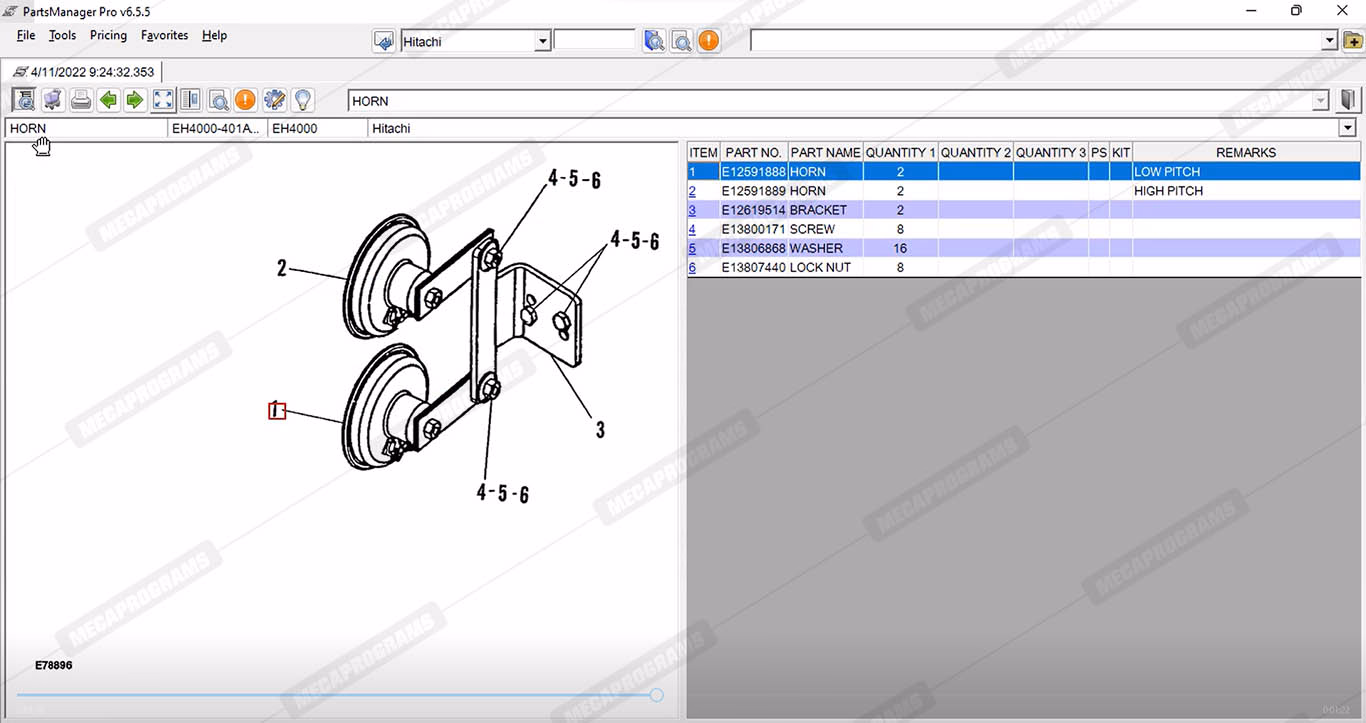This screenshot has height=723, width=1366.
Task: Open the Favorites menu
Action: point(164,35)
